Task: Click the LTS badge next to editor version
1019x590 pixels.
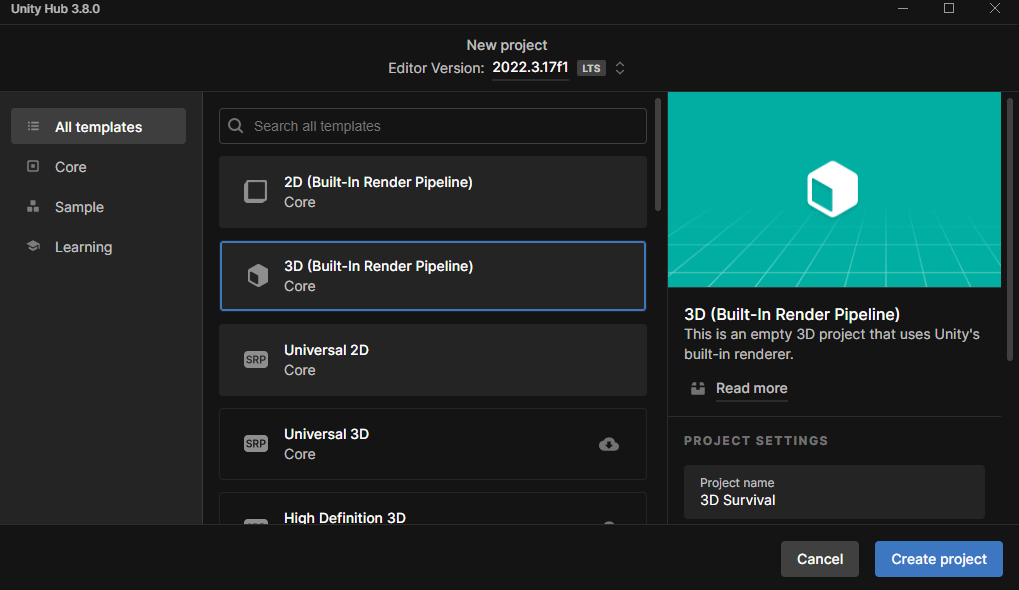Action: point(591,68)
